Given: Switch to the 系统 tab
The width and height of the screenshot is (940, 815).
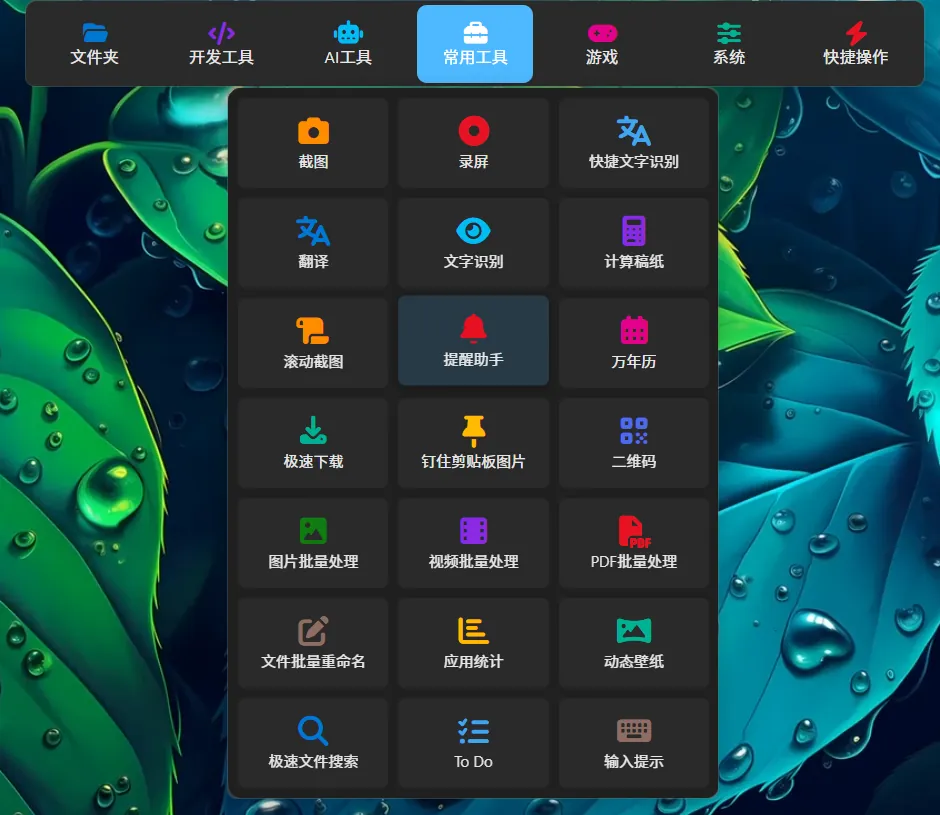Looking at the screenshot, I should pyautogui.click(x=729, y=44).
